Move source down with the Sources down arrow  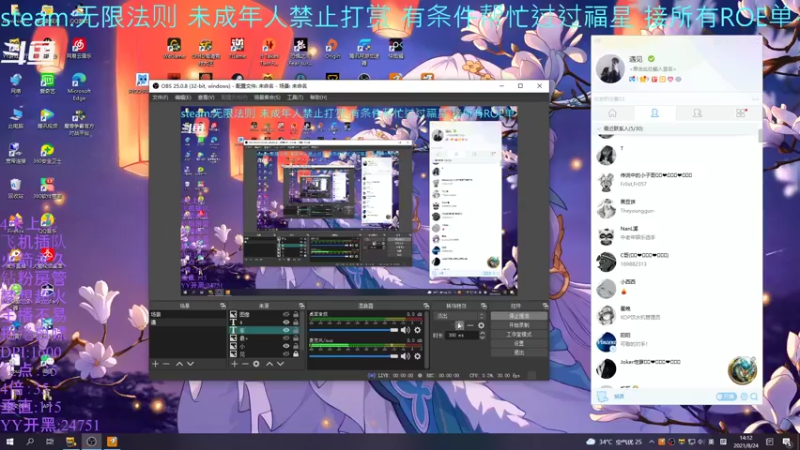[280, 364]
